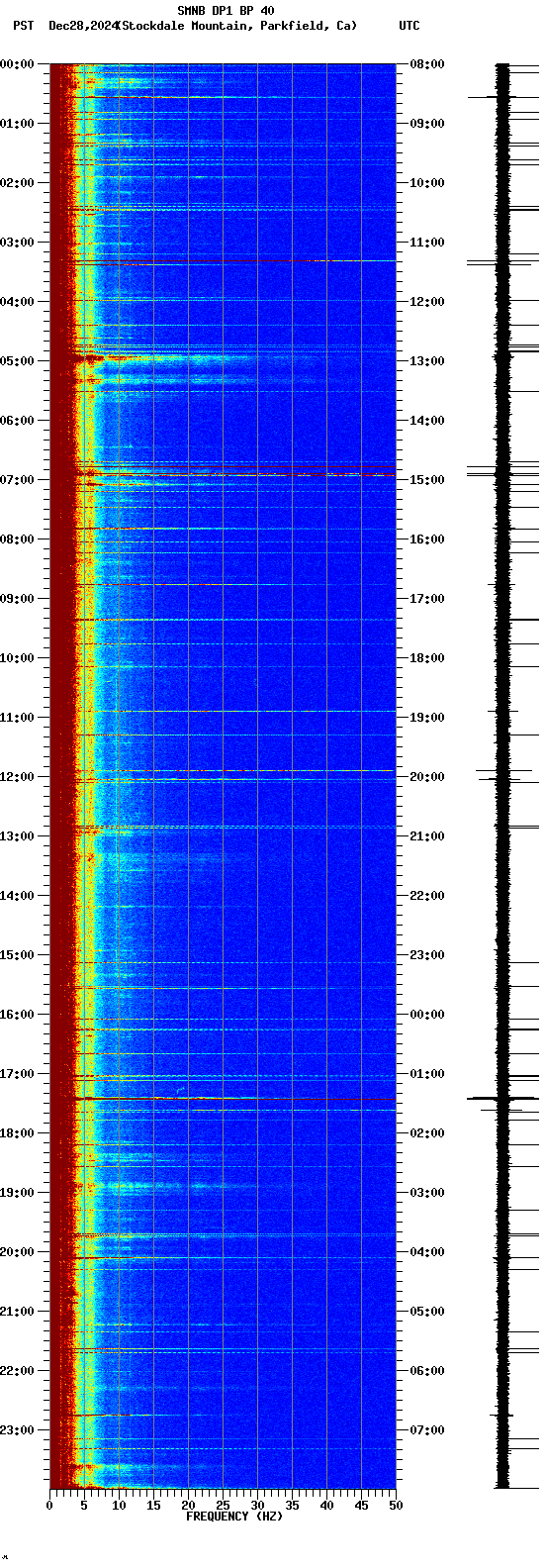The width and height of the screenshot is (546, 1568).
Task: Click the PST time label '03:00'
Action: (17, 243)
